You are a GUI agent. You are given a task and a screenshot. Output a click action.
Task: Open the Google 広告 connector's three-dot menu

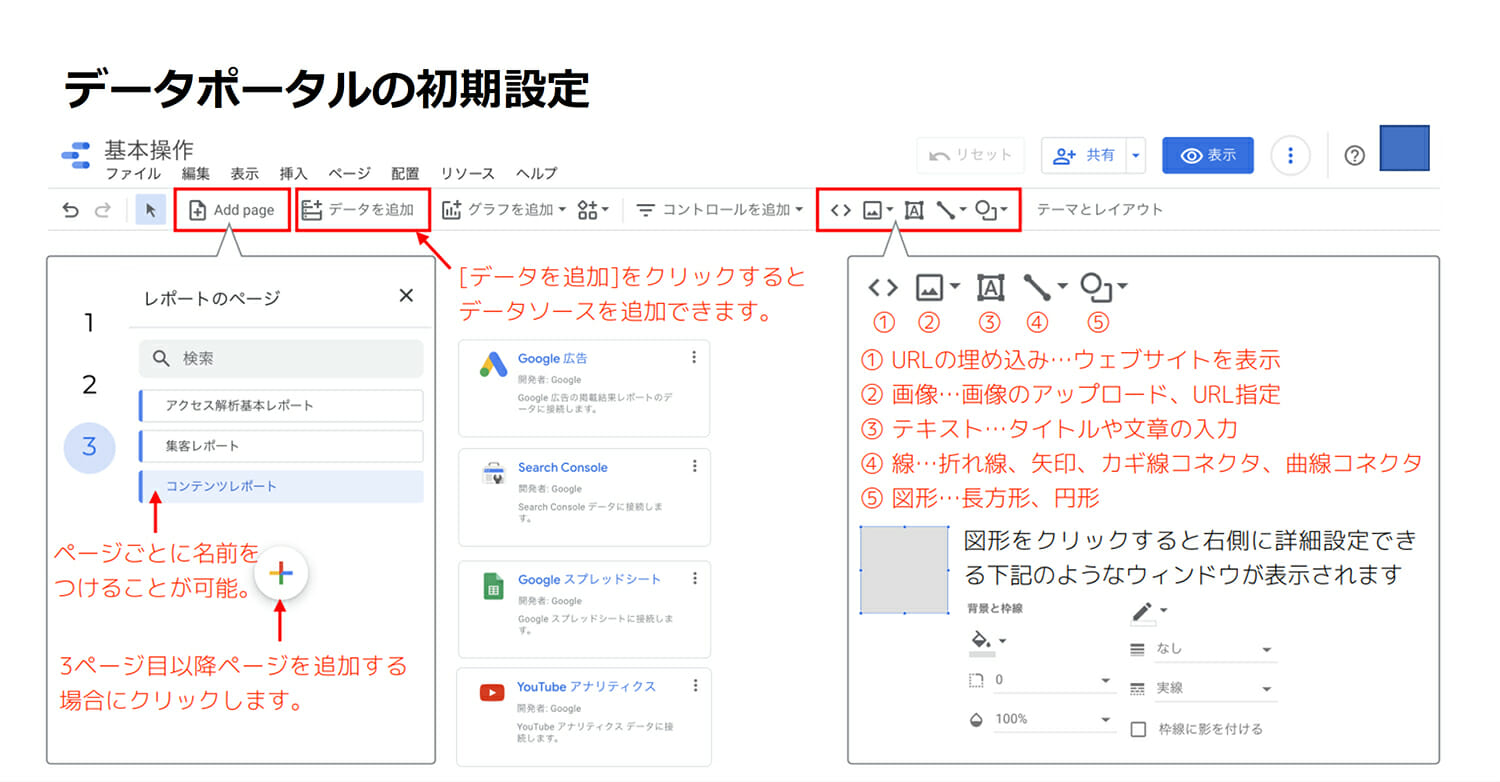pyautogui.click(x=694, y=358)
